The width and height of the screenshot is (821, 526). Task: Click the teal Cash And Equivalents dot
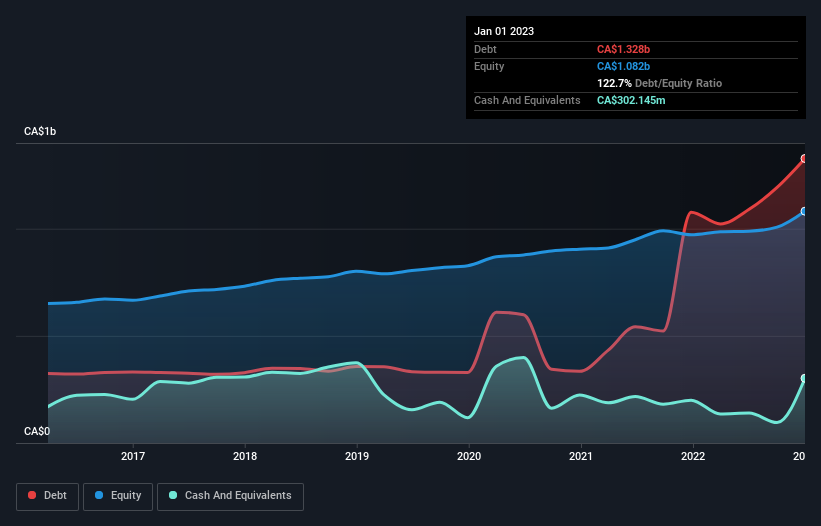pos(173,495)
